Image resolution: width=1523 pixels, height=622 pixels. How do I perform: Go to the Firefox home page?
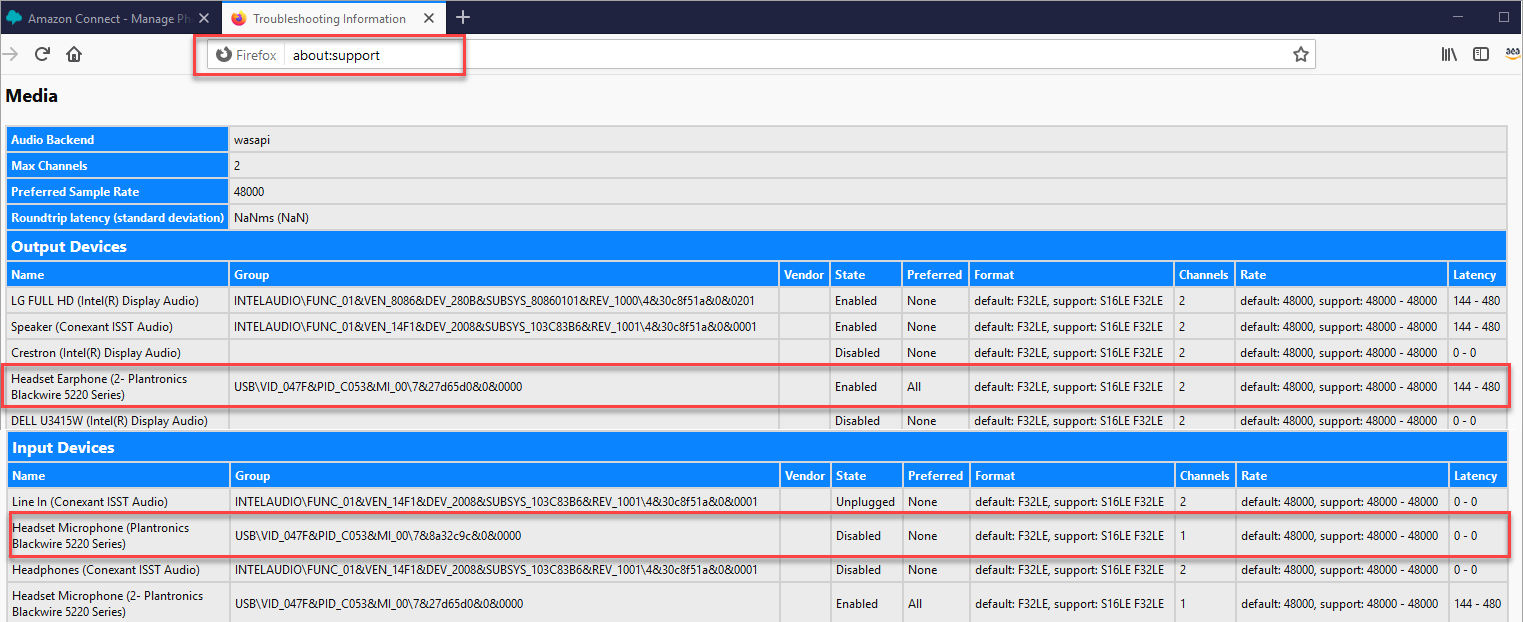[74, 55]
